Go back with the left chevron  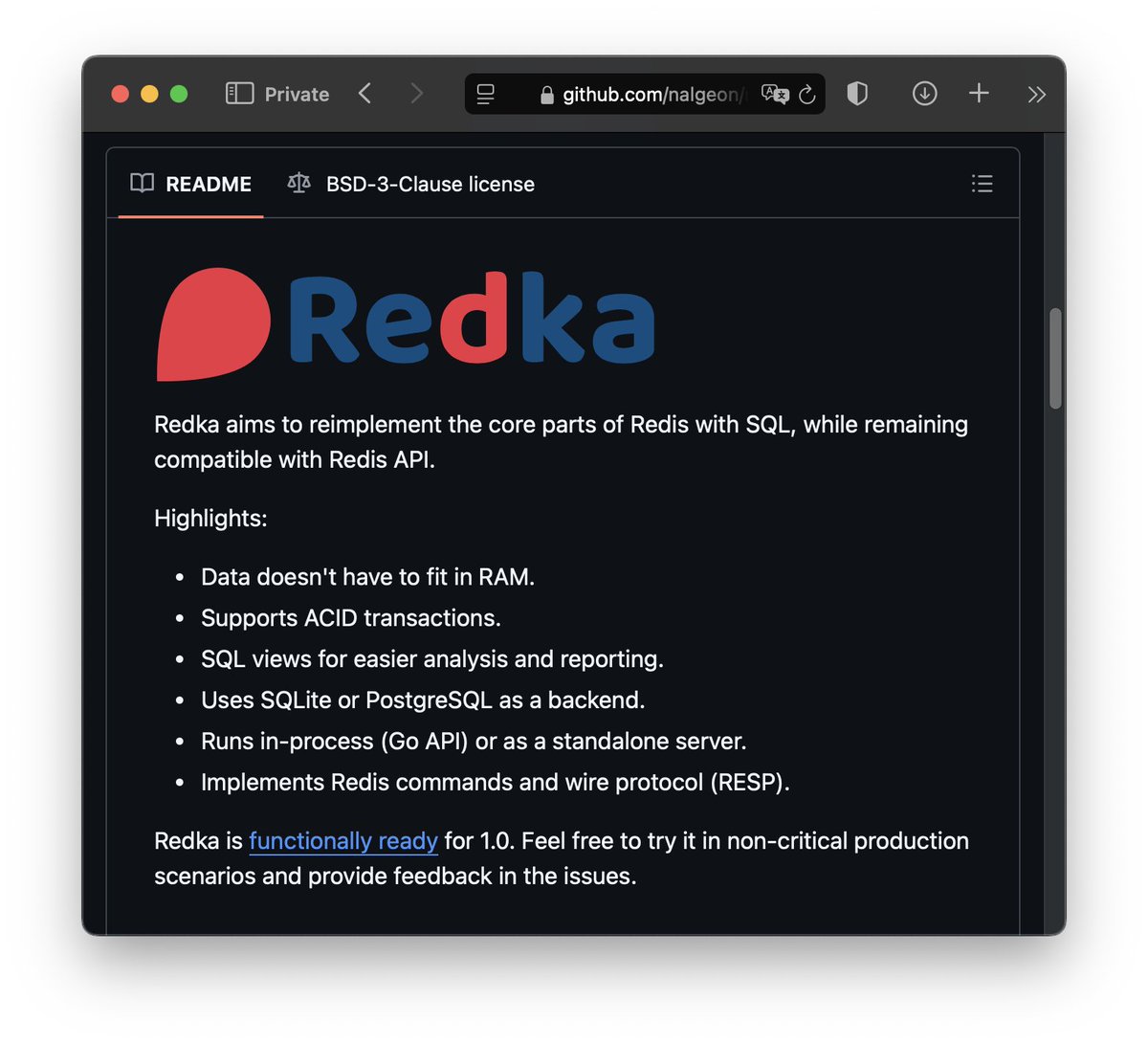tap(364, 93)
